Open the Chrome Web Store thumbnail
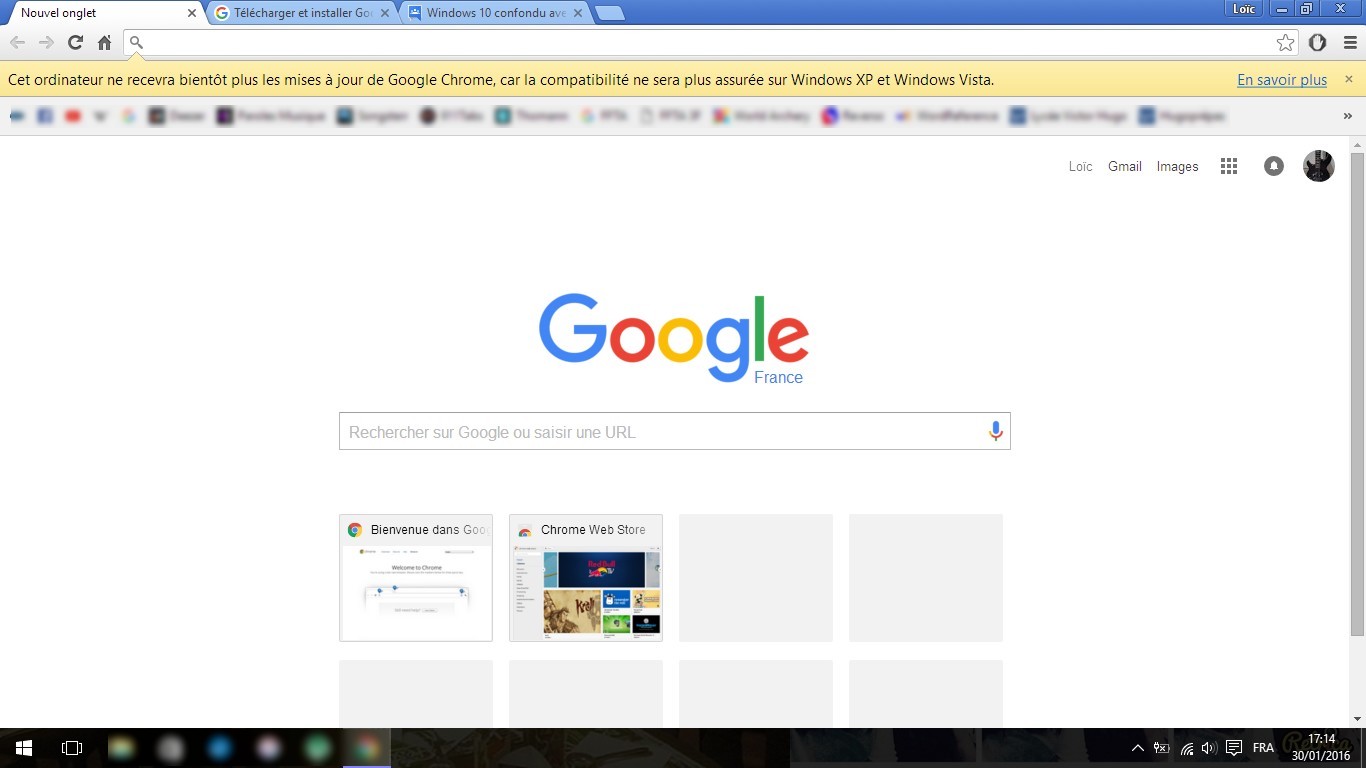This screenshot has width=1366, height=768. pyautogui.click(x=586, y=578)
